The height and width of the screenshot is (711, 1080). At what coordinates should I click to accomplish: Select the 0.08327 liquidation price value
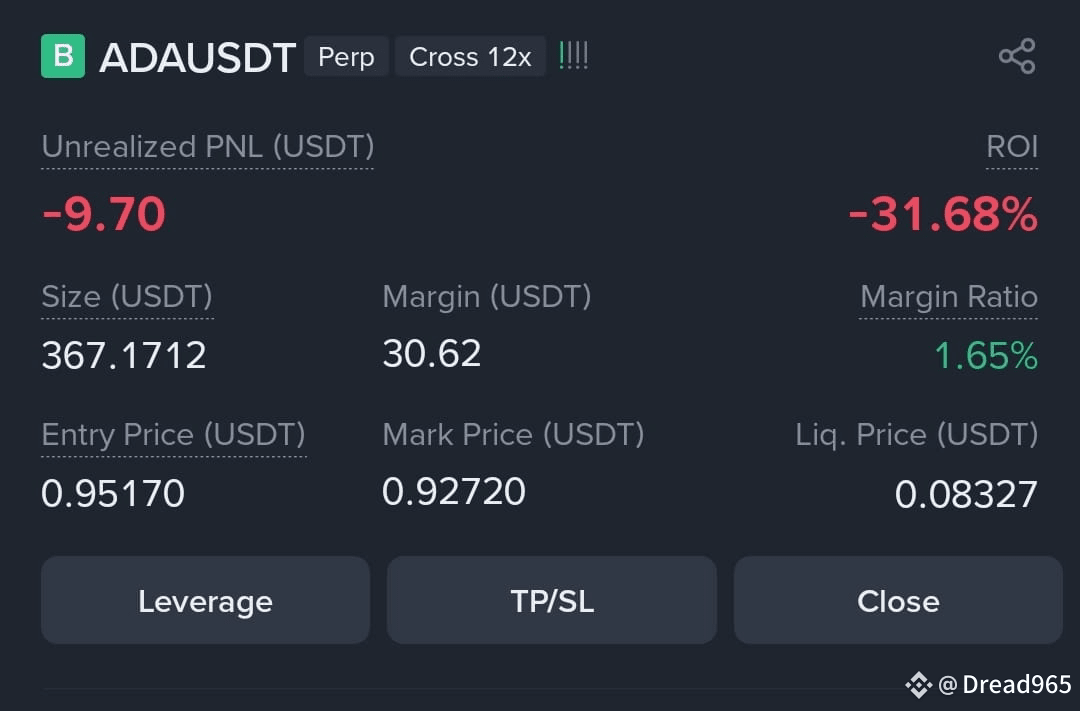[966, 494]
